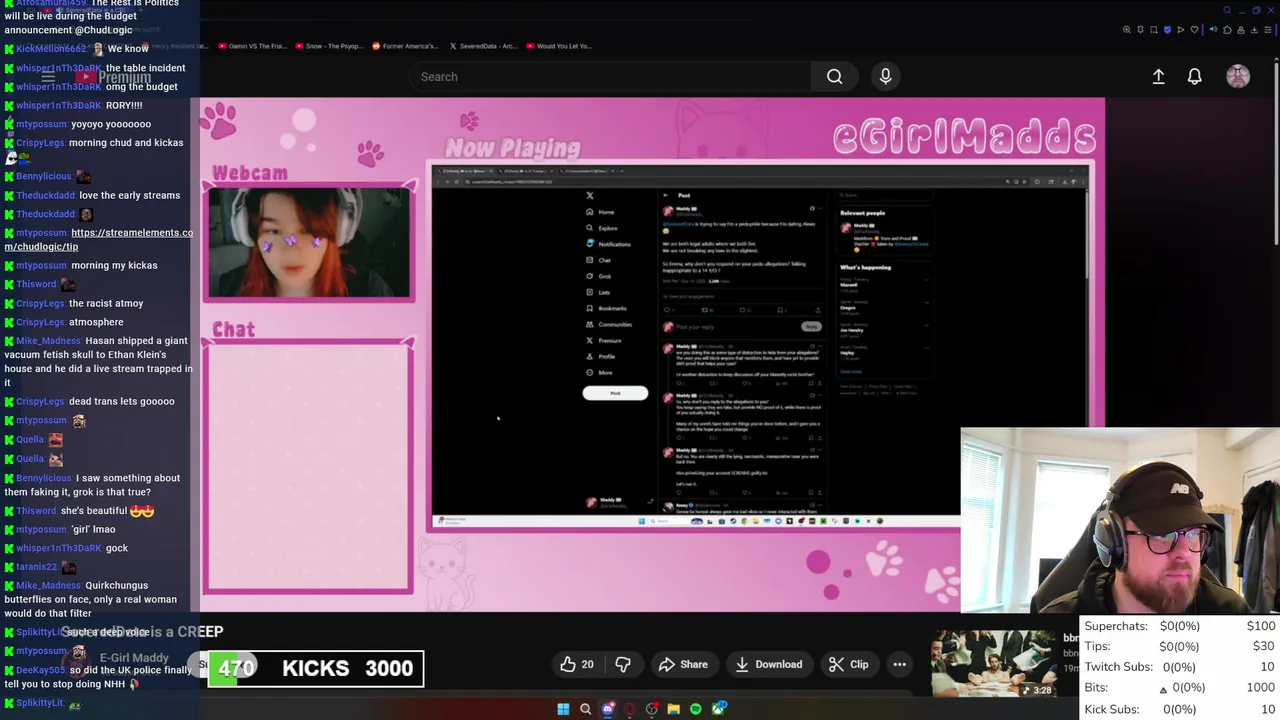The image size is (1280, 720).
Task: Click the Share button under video
Action: click(x=683, y=664)
